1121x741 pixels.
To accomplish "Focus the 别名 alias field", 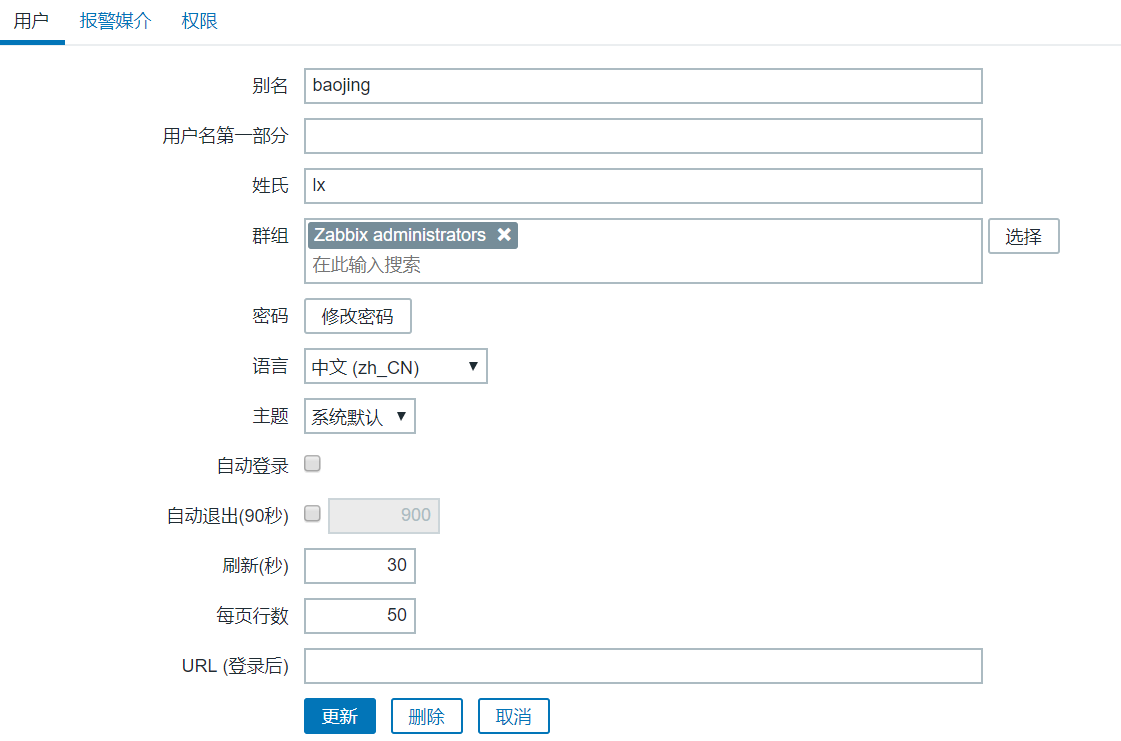I will pos(642,86).
